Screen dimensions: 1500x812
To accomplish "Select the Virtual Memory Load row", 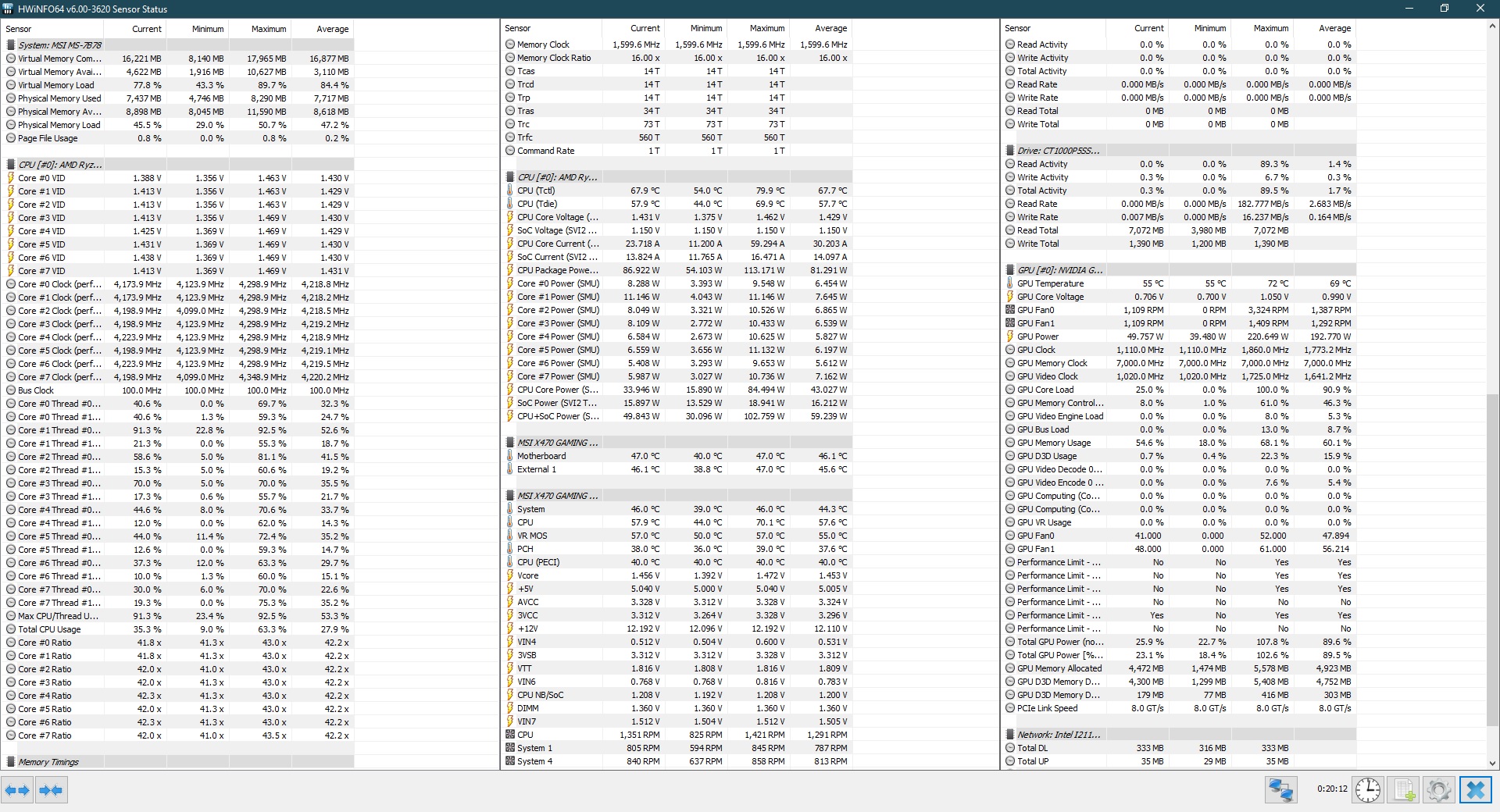I will [178, 85].
